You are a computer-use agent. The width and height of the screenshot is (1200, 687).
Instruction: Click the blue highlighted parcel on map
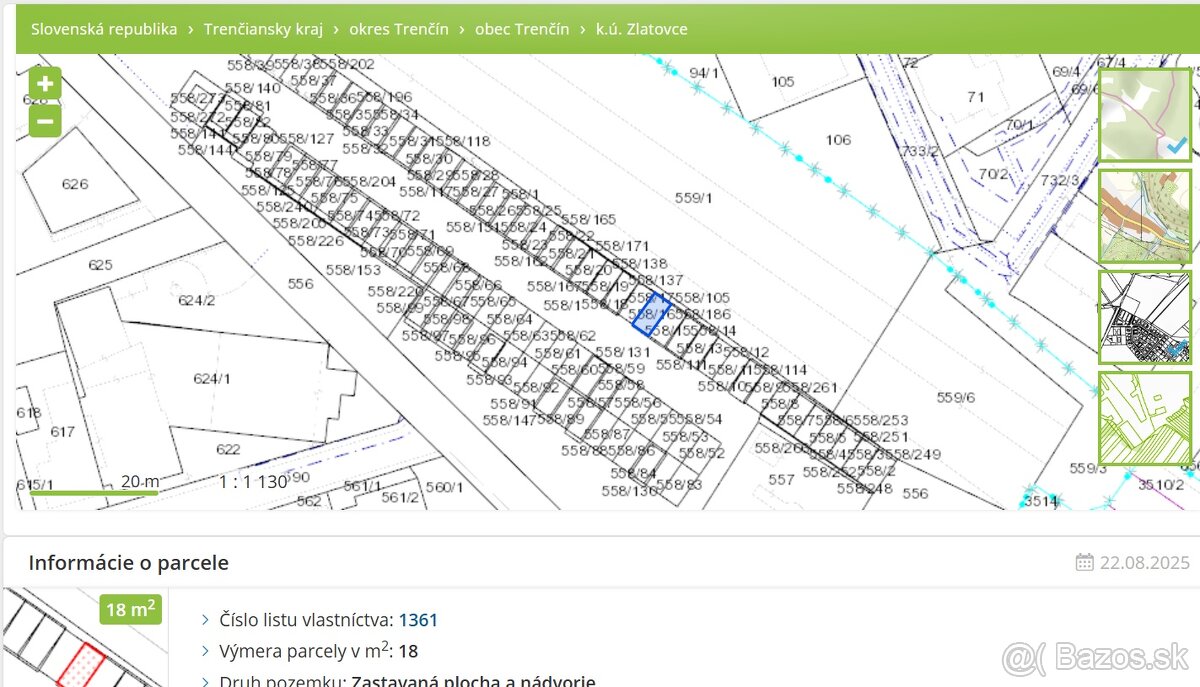pos(651,314)
